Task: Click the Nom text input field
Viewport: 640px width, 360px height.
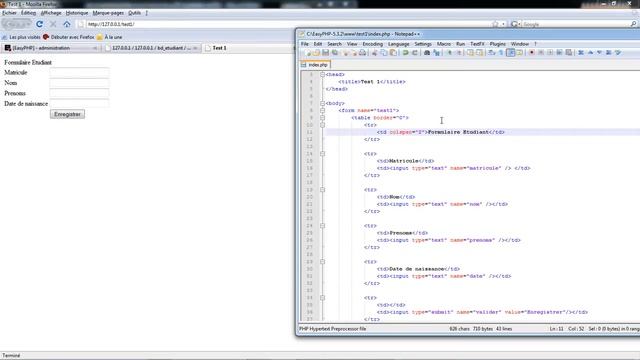Action: click(x=79, y=83)
